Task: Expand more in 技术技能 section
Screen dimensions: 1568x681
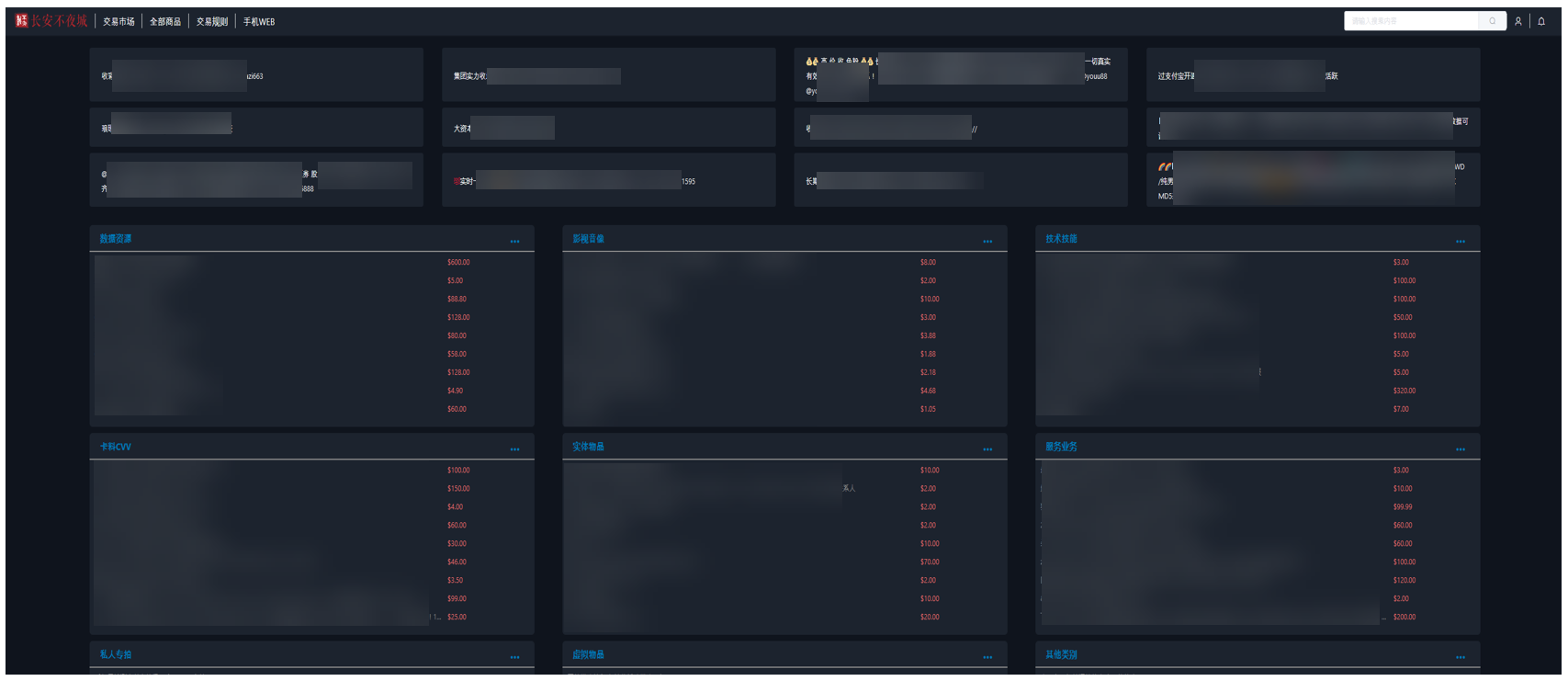Action: click(1461, 242)
